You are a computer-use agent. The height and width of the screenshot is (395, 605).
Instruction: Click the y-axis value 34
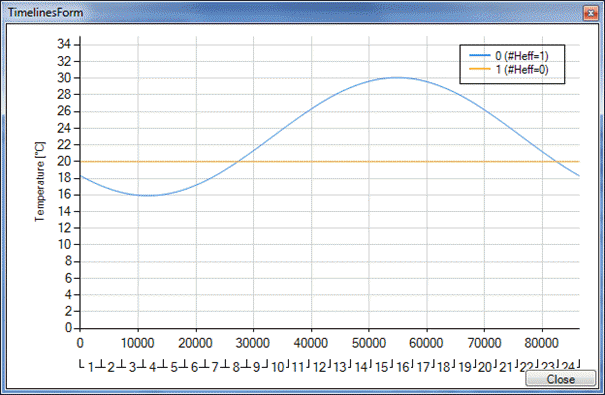(64, 44)
